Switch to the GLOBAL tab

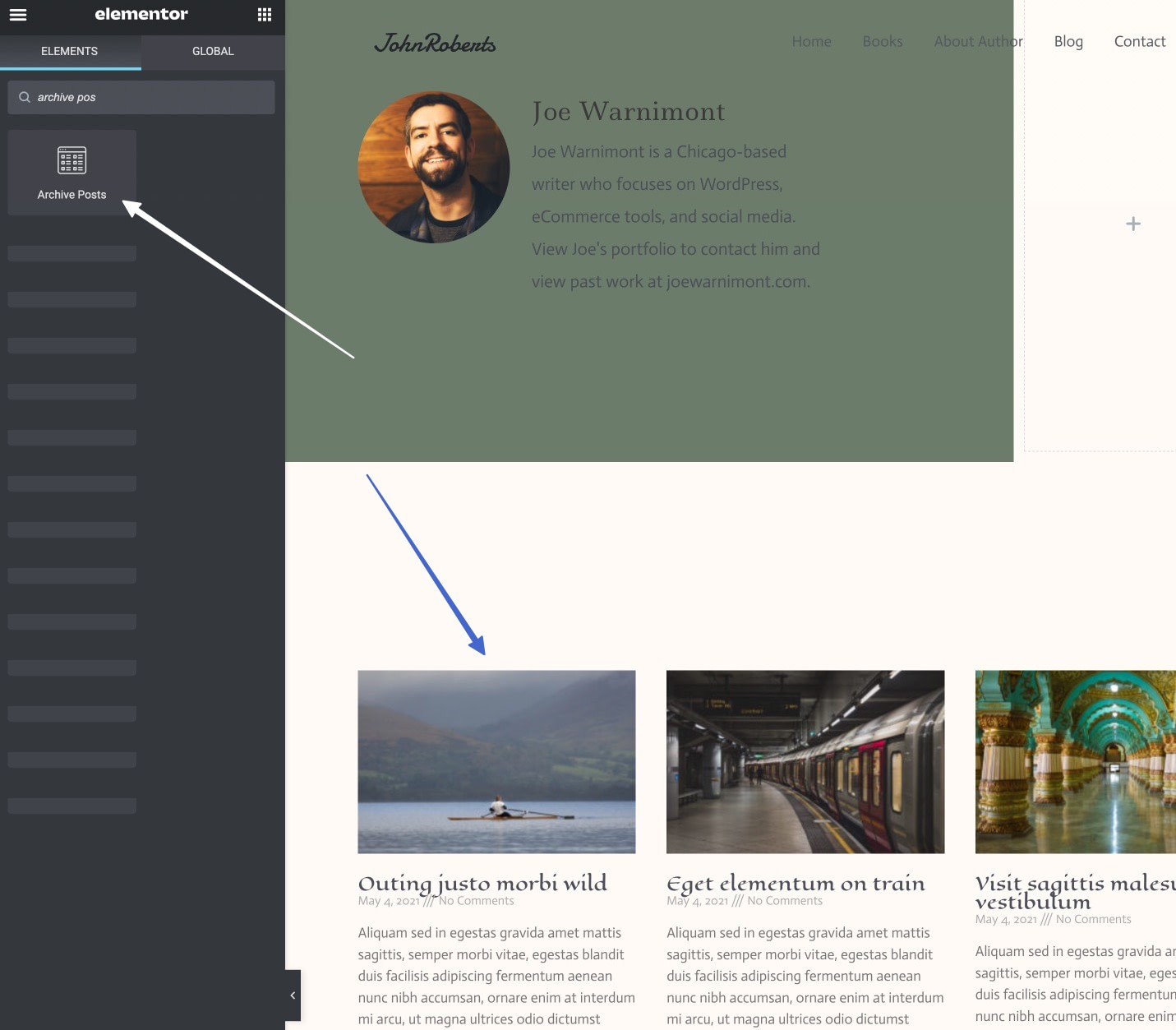(x=213, y=51)
